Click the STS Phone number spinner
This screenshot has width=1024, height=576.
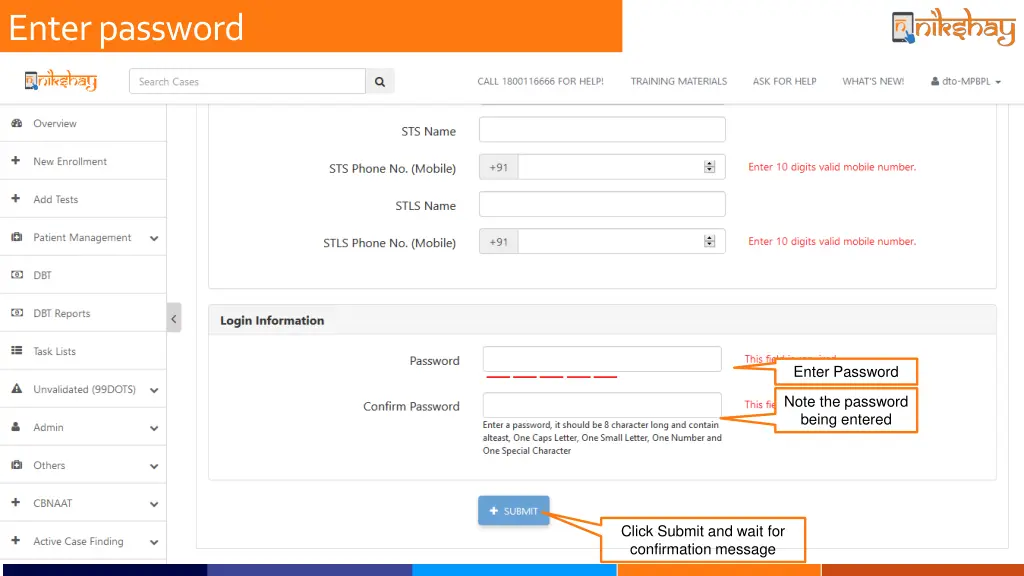pyautogui.click(x=709, y=167)
